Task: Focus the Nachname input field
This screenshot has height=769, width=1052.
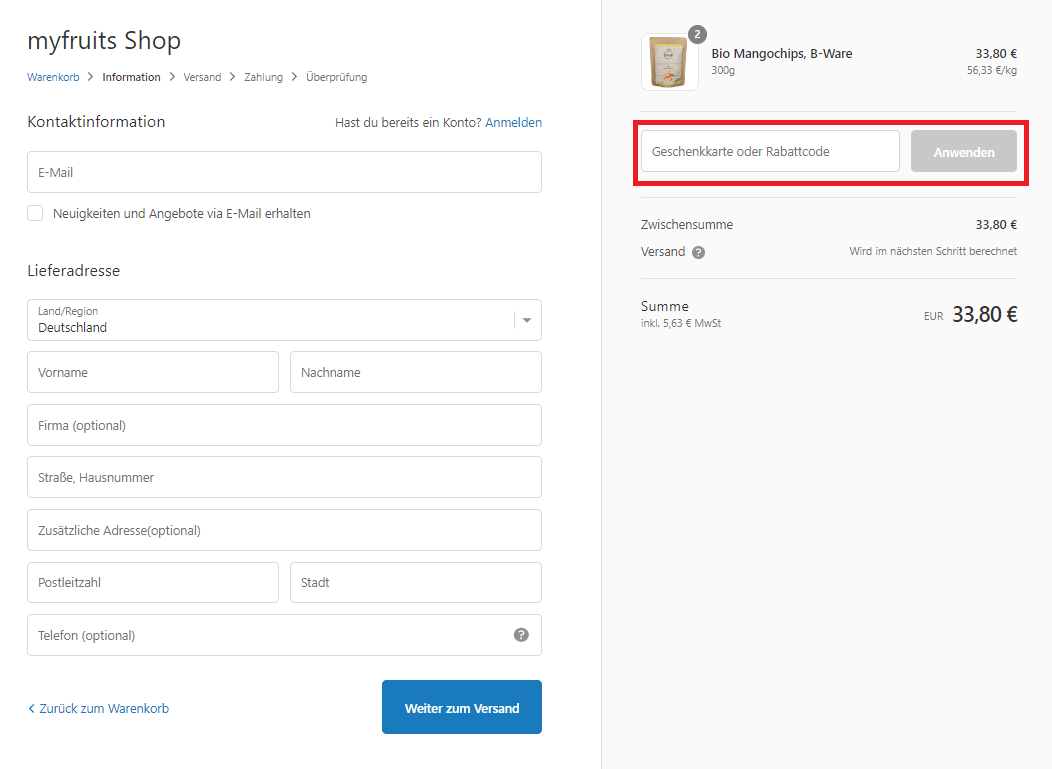Action: 416,372
